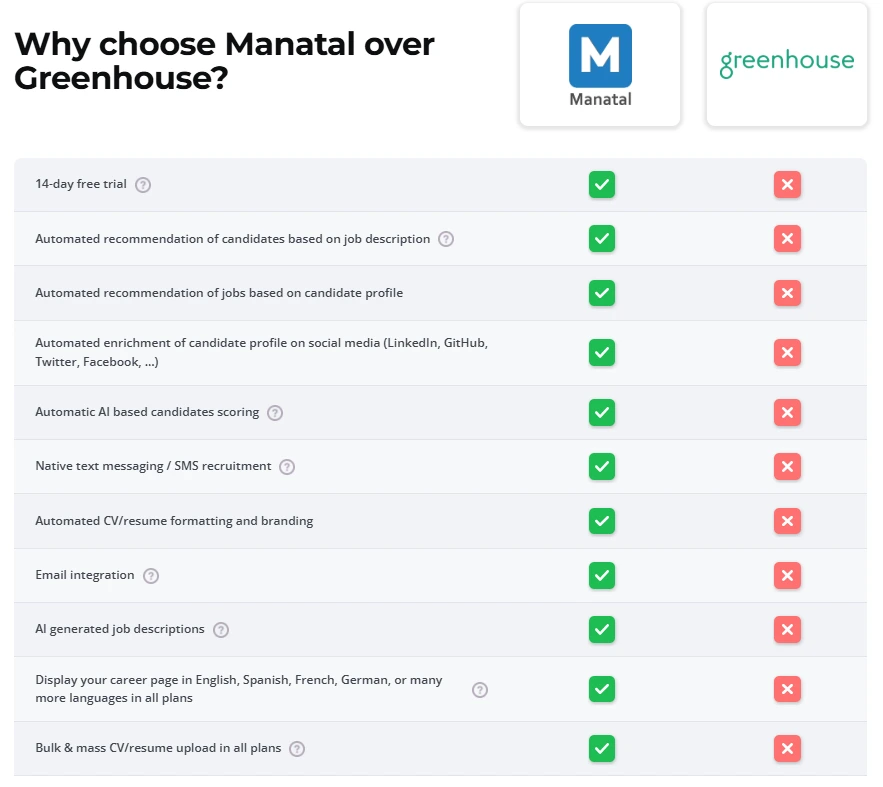This screenshot has height=787, width=883.
Task: Select the Manatal column header card
Action: point(599,64)
